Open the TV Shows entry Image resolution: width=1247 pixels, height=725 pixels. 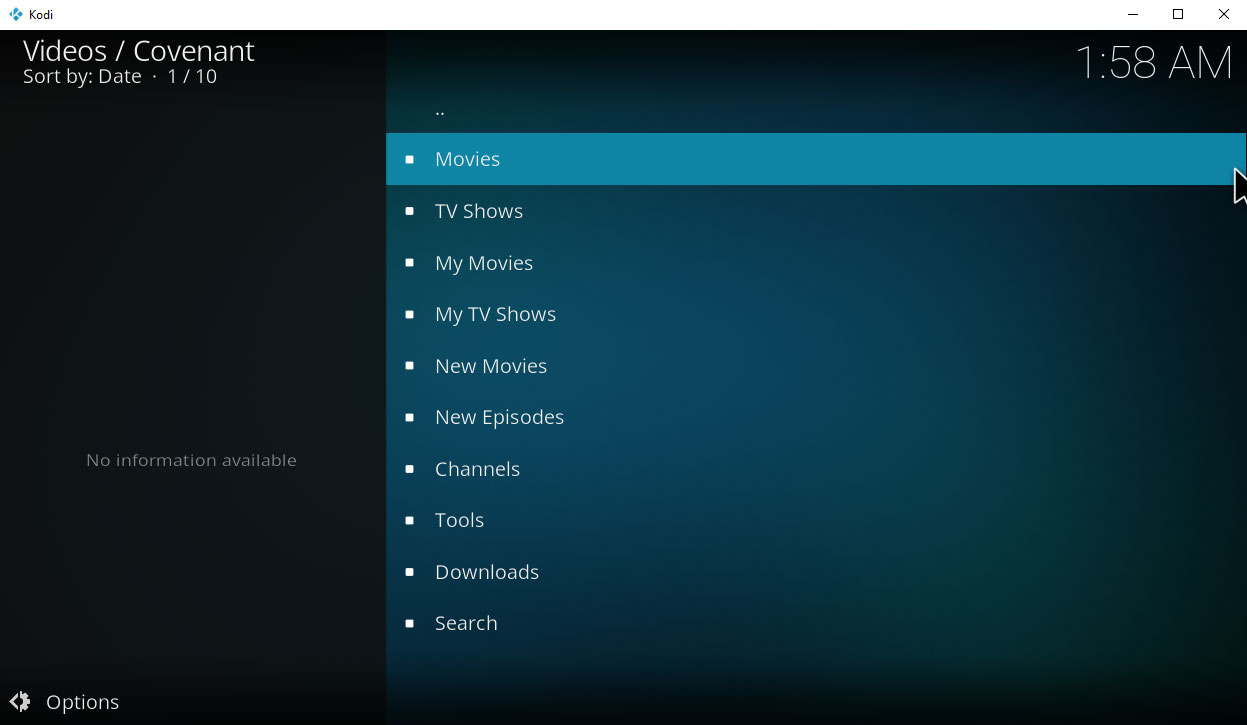[816, 211]
